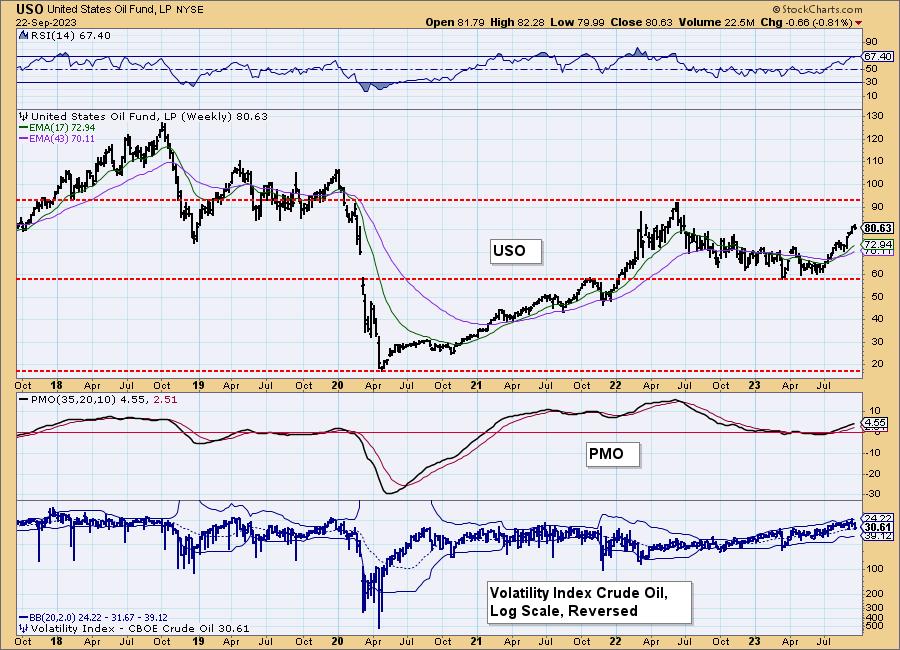Click the Low 79.99 value
Screen dimensions: 900x650
click(x=576, y=22)
